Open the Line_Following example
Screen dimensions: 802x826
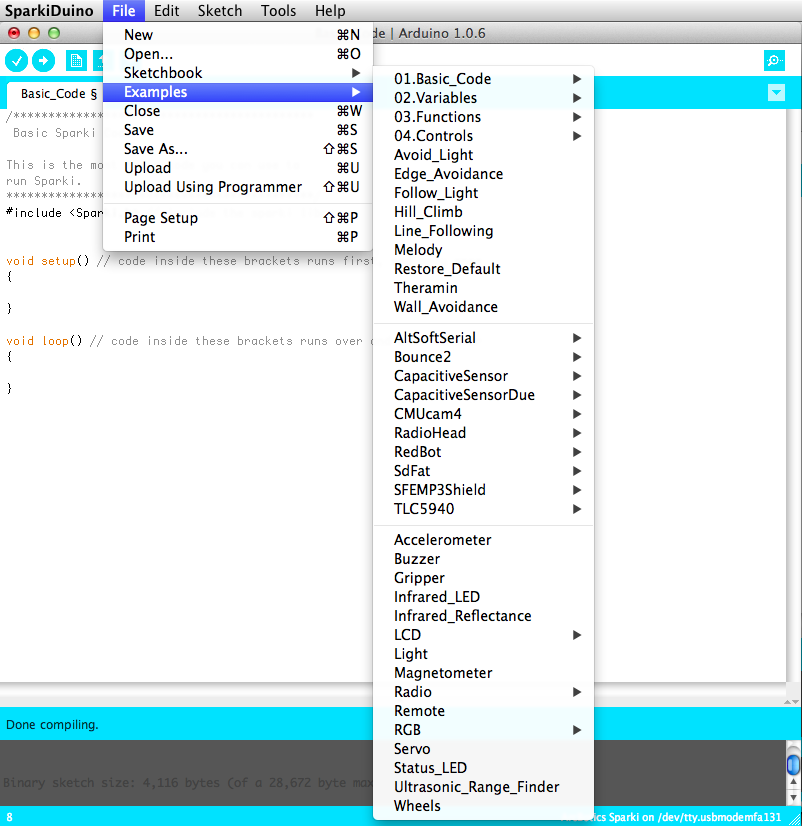484,230
